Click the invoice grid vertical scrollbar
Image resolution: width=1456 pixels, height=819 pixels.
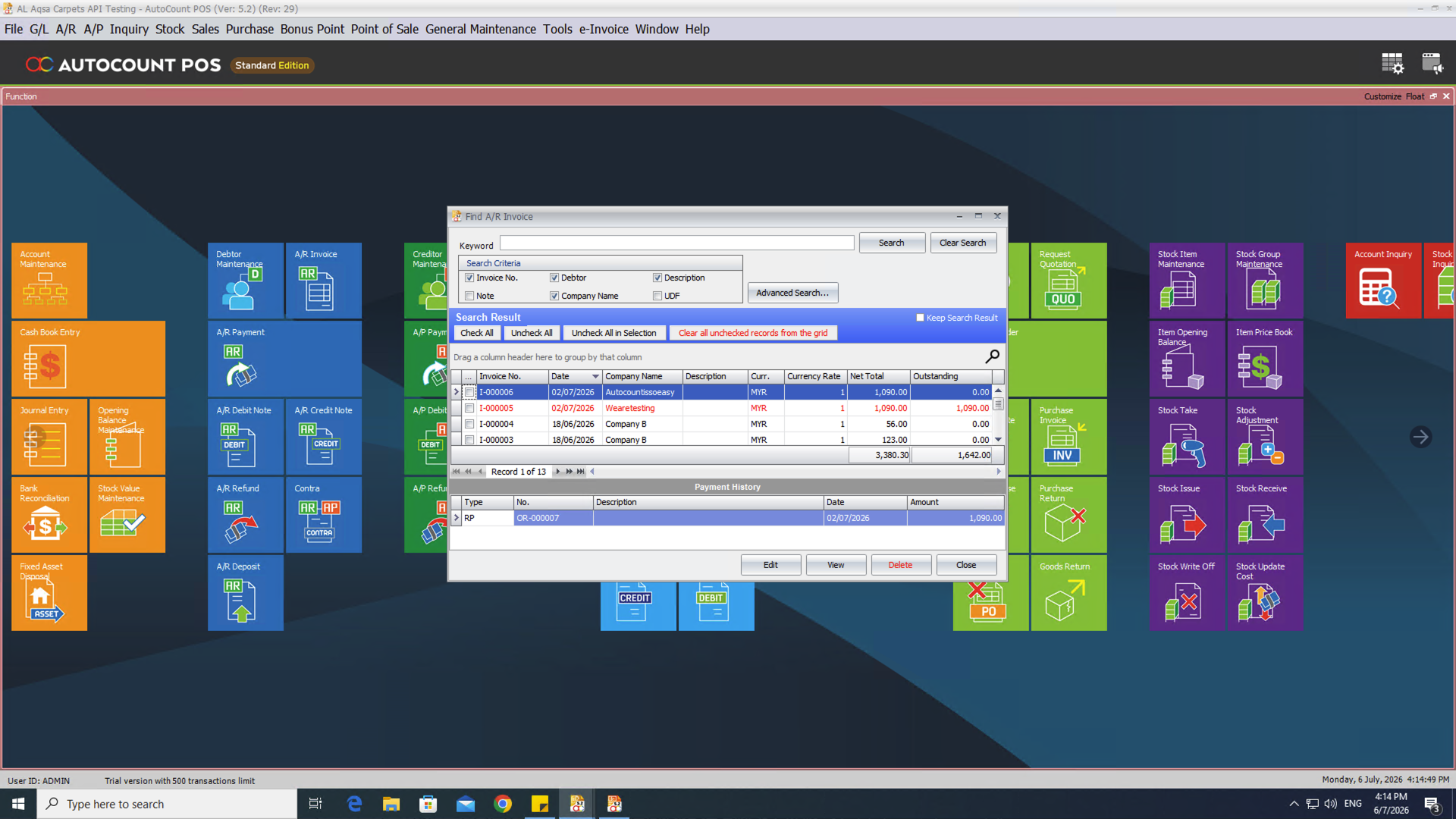[x=998, y=416]
